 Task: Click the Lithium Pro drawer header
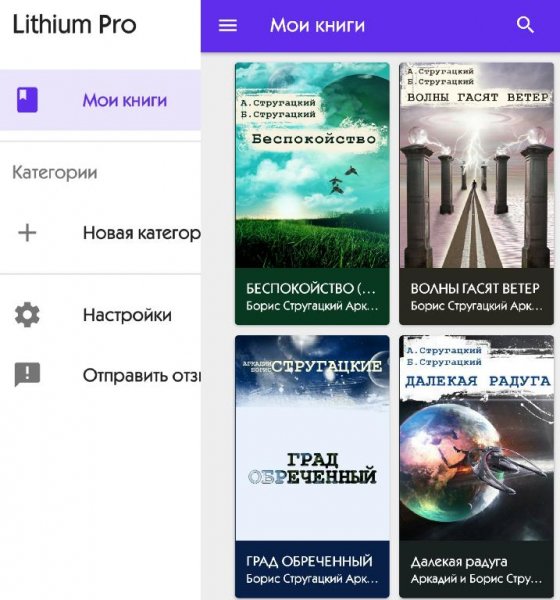[x=74, y=24]
